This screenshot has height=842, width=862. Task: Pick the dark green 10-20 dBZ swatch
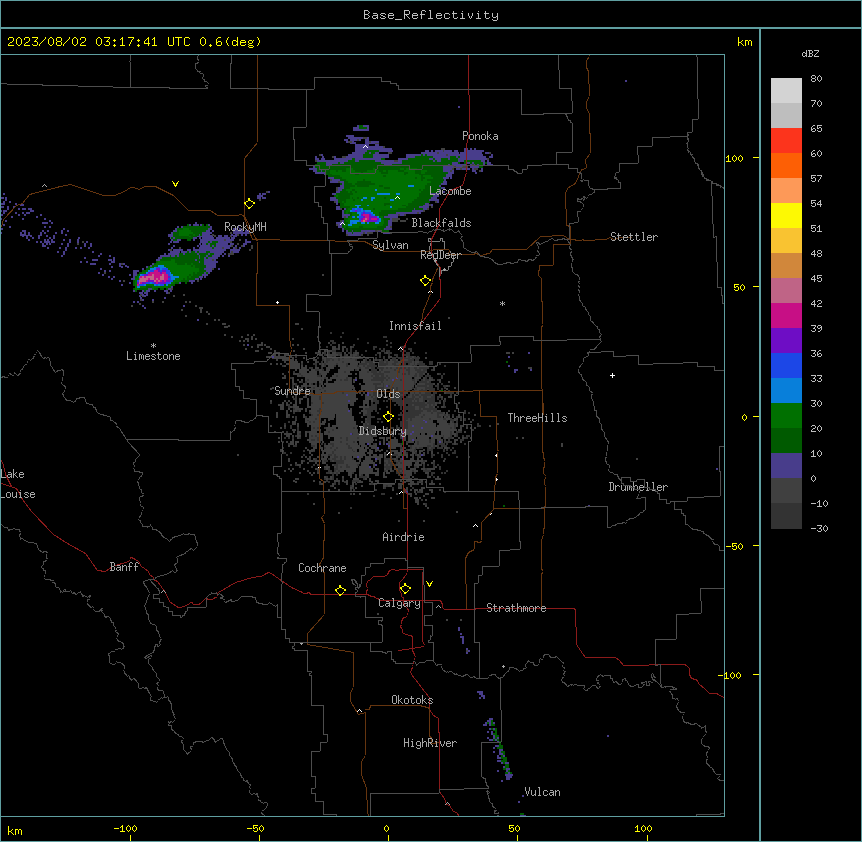click(786, 441)
